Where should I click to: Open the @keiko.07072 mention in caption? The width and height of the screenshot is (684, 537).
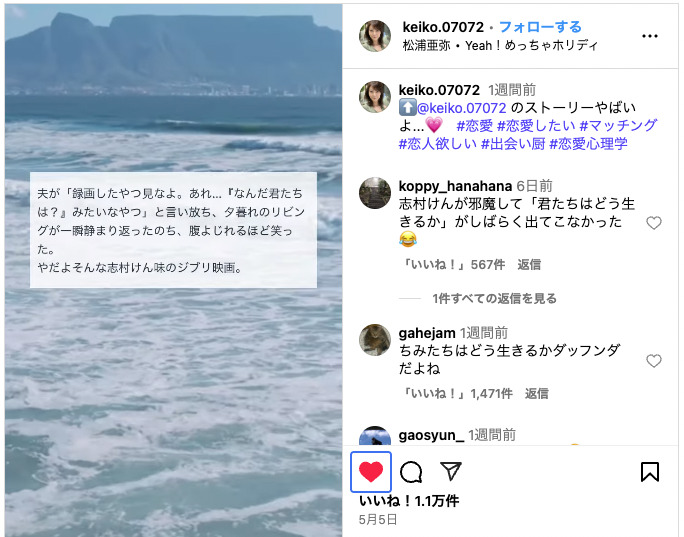click(x=462, y=108)
